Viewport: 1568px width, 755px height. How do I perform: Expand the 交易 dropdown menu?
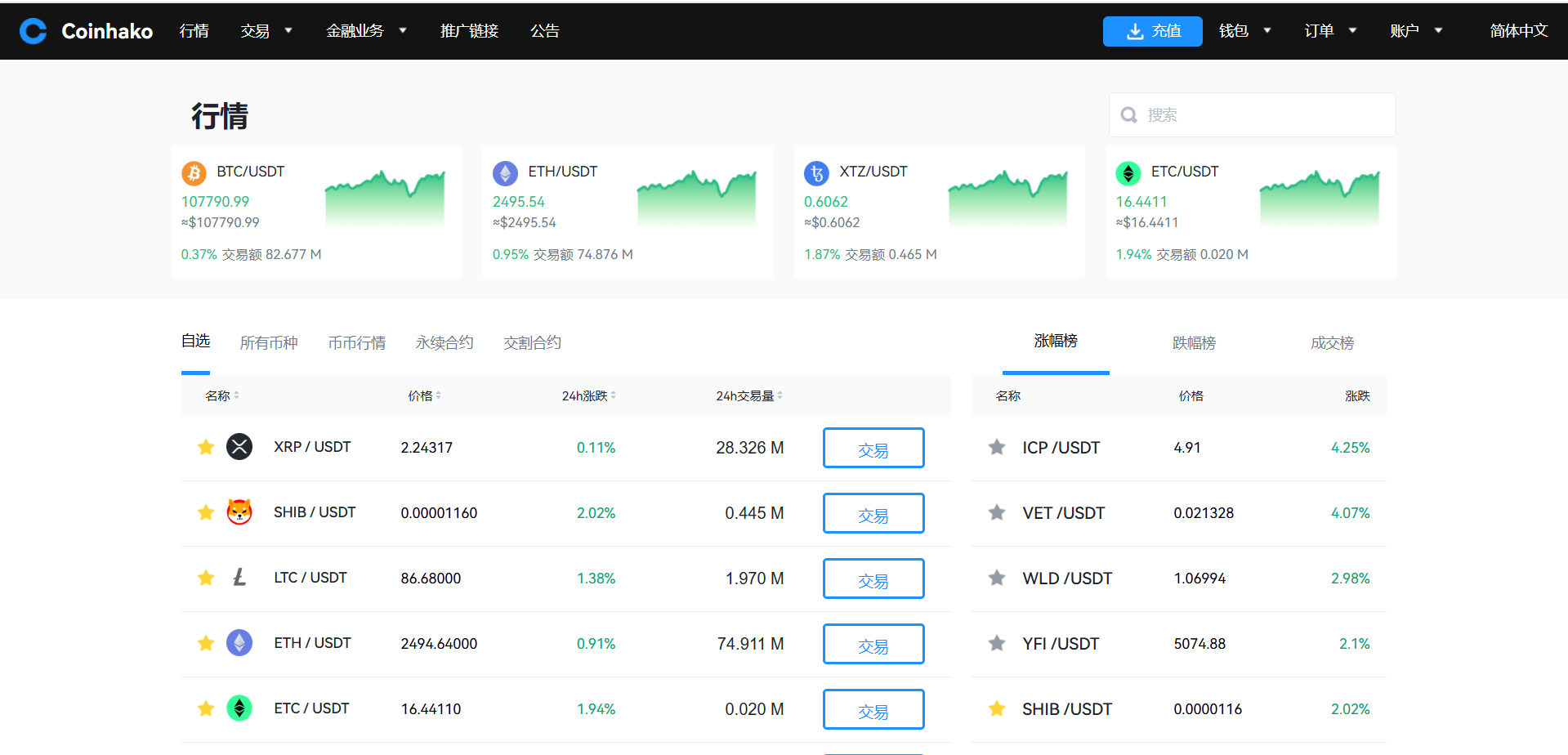tap(266, 31)
